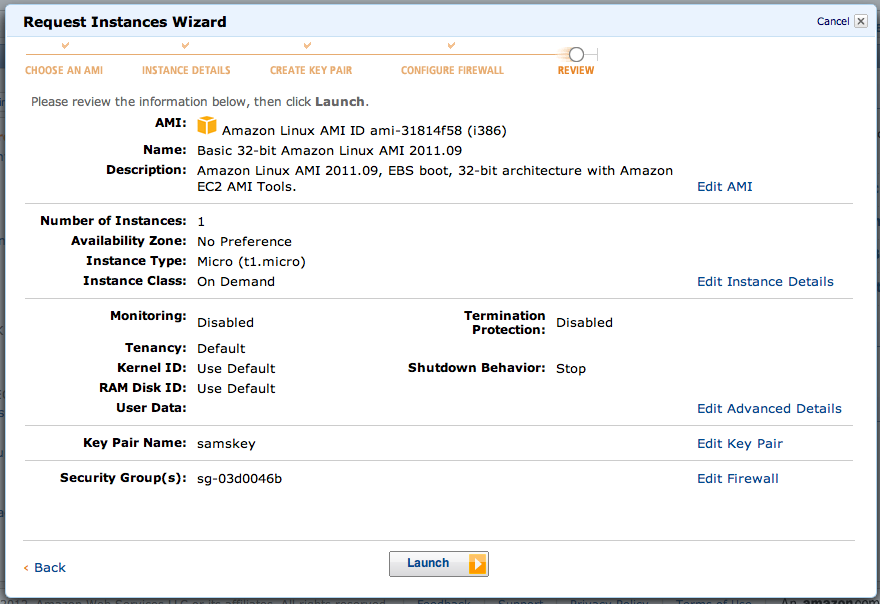Image resolution: width=880 pixels, height=604 pixels.
Task: Click the AMI description text
Action: click(435, 179)
